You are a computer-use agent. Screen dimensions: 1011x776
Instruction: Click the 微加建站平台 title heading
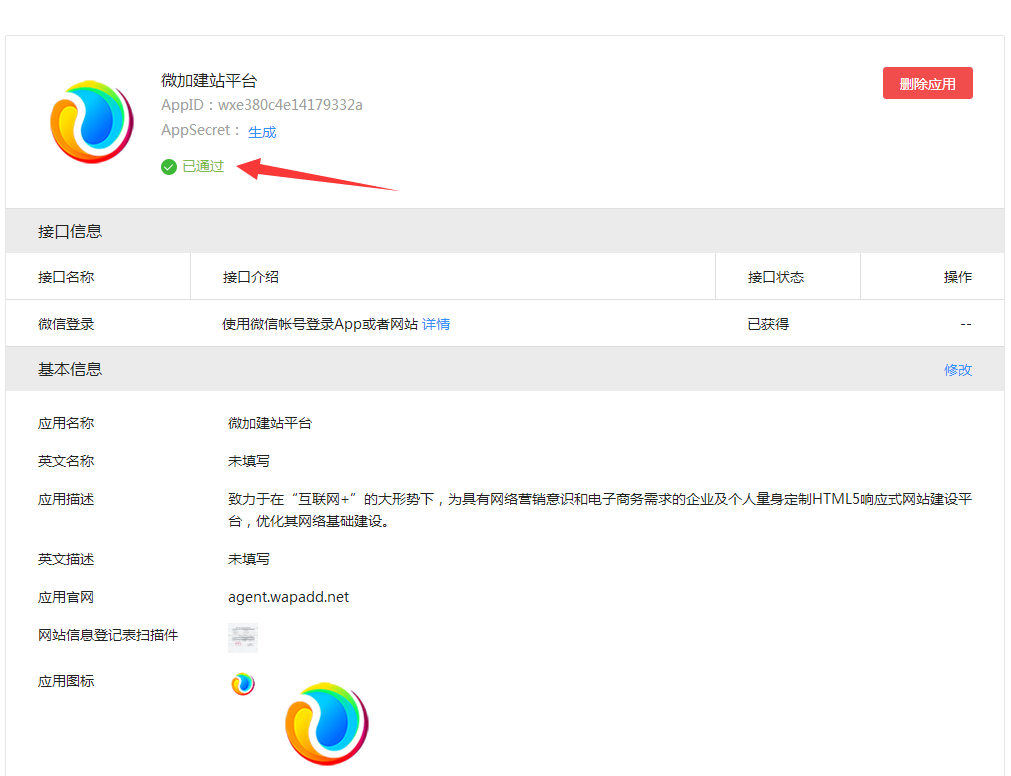pyautogui.click(x=209, y=81)
